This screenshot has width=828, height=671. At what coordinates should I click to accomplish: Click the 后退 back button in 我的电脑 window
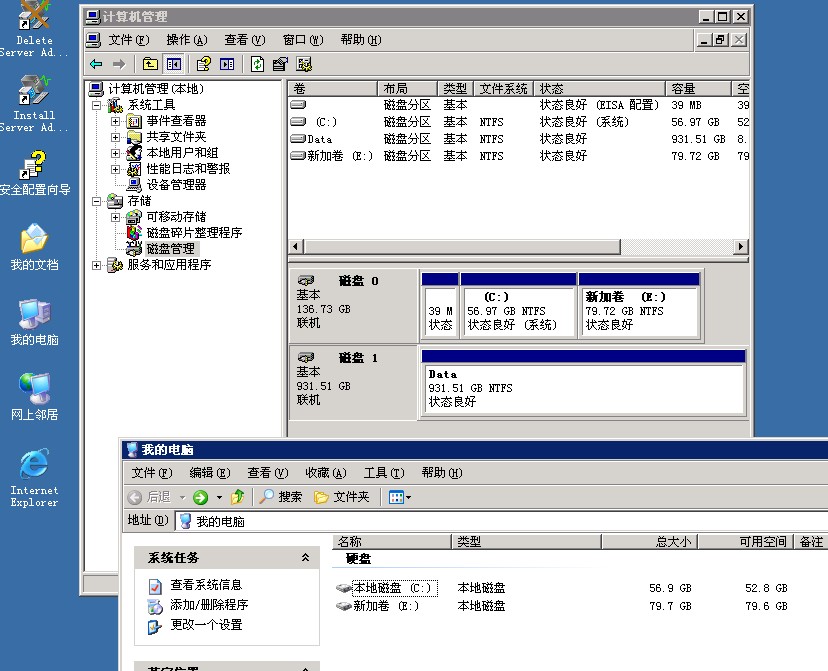149,497
